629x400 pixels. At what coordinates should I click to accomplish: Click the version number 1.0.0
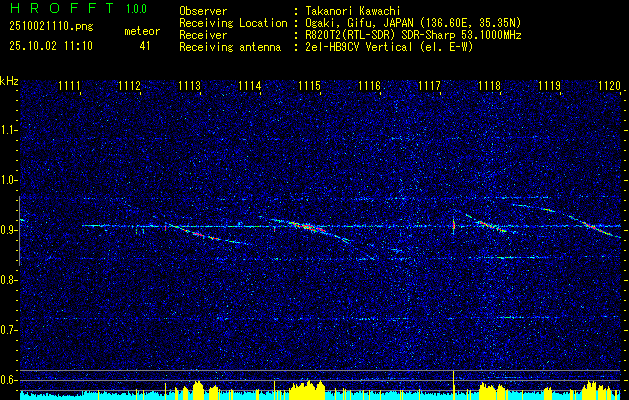136,8
